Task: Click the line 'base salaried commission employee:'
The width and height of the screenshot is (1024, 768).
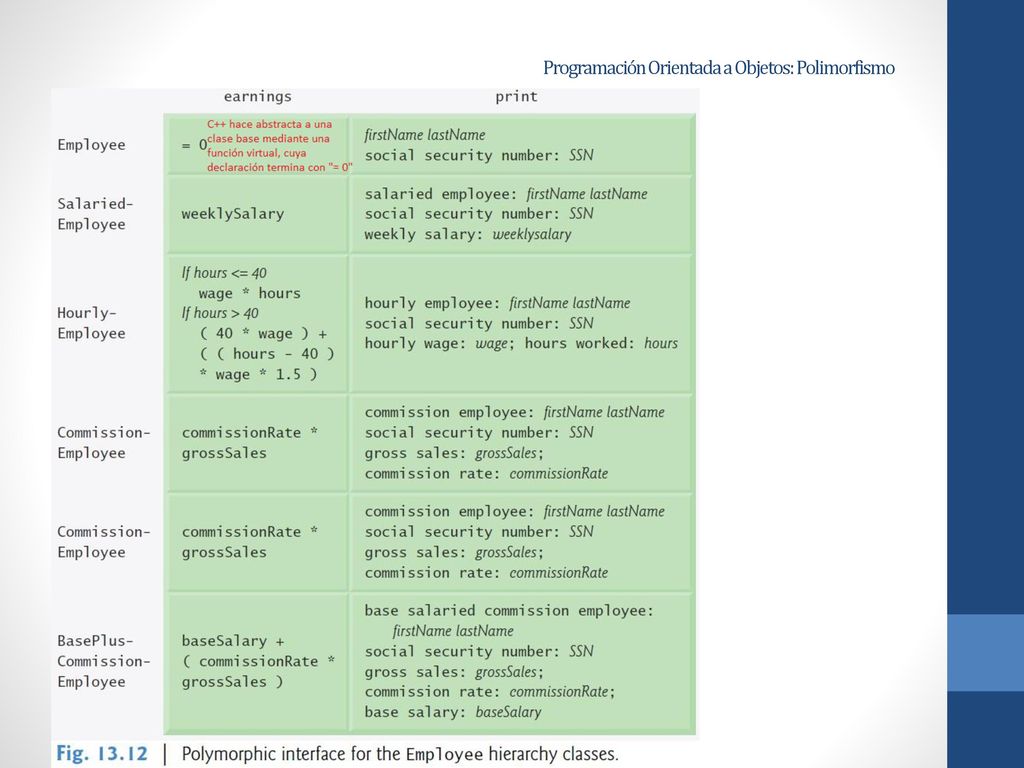Action: pos(509,611)
